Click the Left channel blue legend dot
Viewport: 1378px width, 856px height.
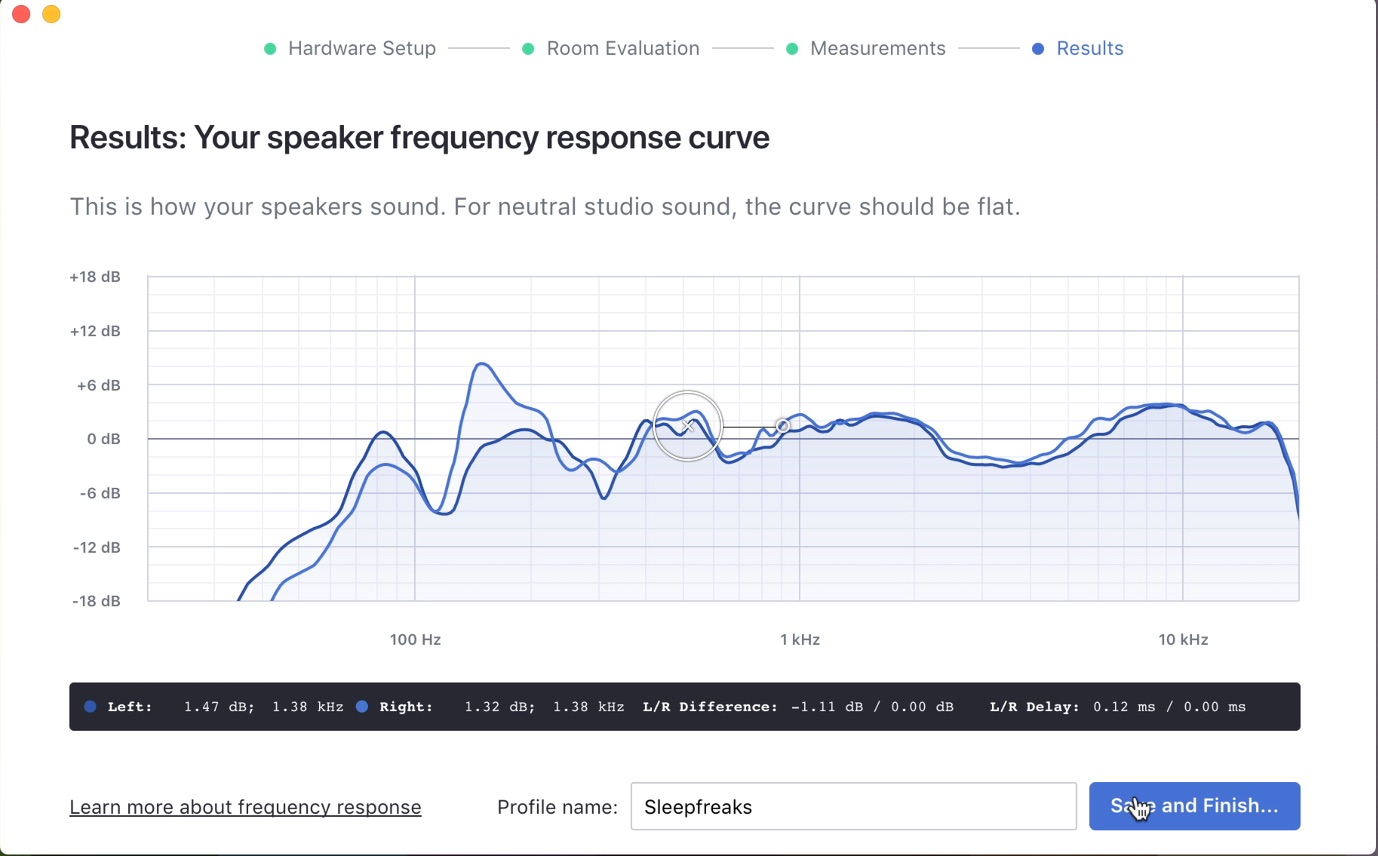[91, 707]
